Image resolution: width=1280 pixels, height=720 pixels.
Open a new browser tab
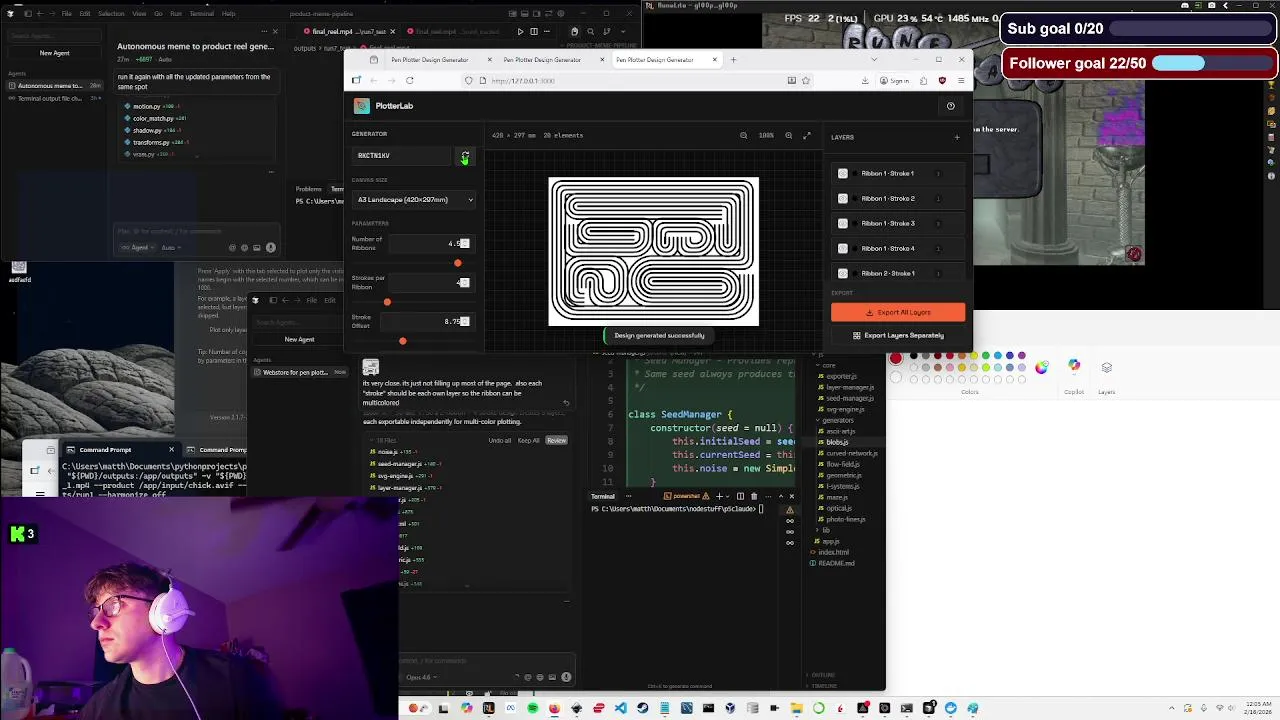[x=733, y=60]
